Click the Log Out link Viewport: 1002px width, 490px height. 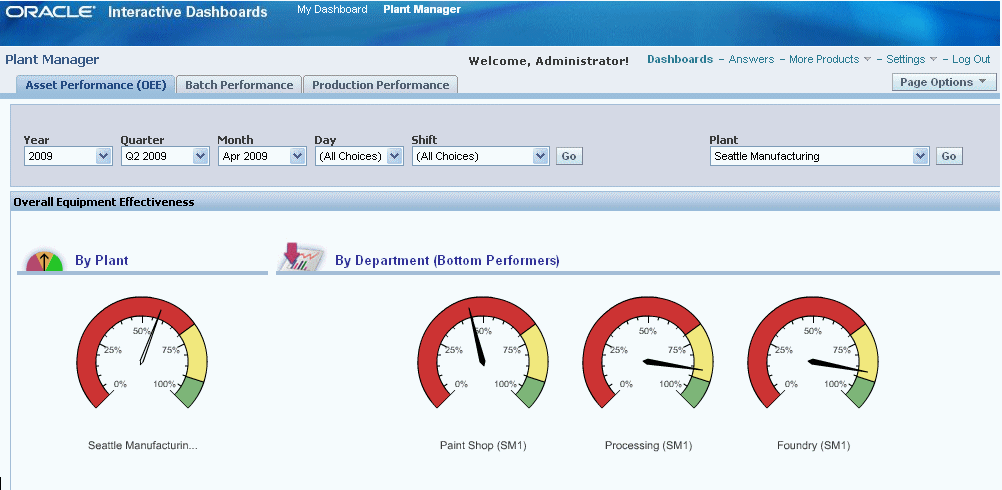point(971,59)
